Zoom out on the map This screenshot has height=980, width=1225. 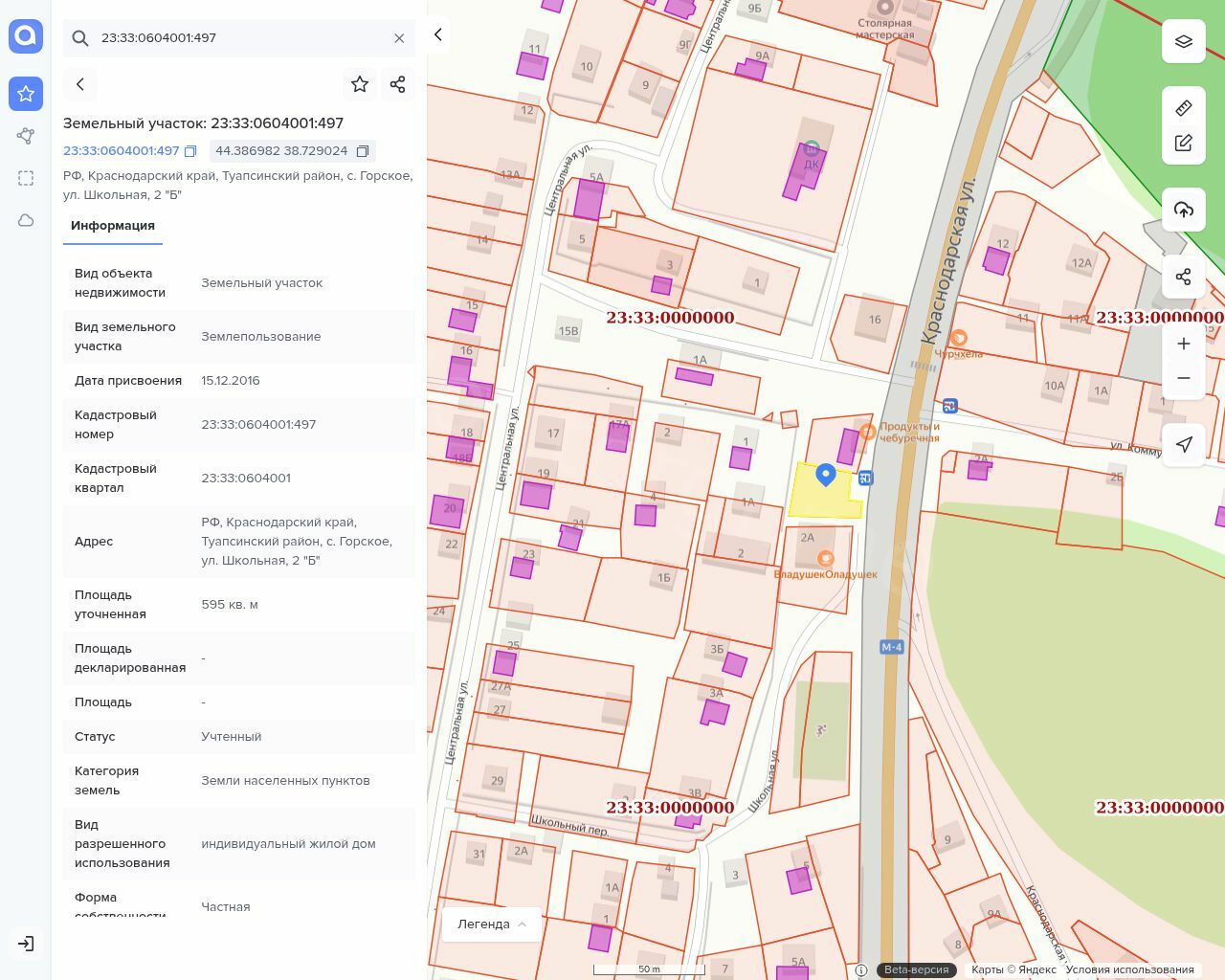[x=1184, y=378]
